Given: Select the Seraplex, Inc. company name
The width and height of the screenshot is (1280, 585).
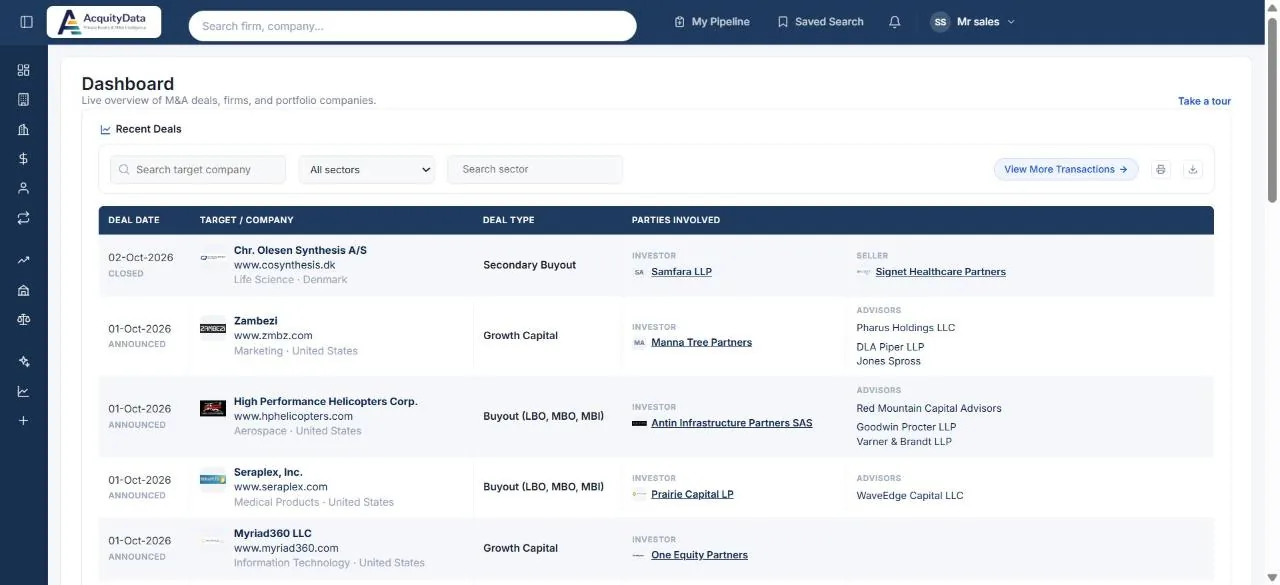Looking at the screenshot, I should coord(268,472).
